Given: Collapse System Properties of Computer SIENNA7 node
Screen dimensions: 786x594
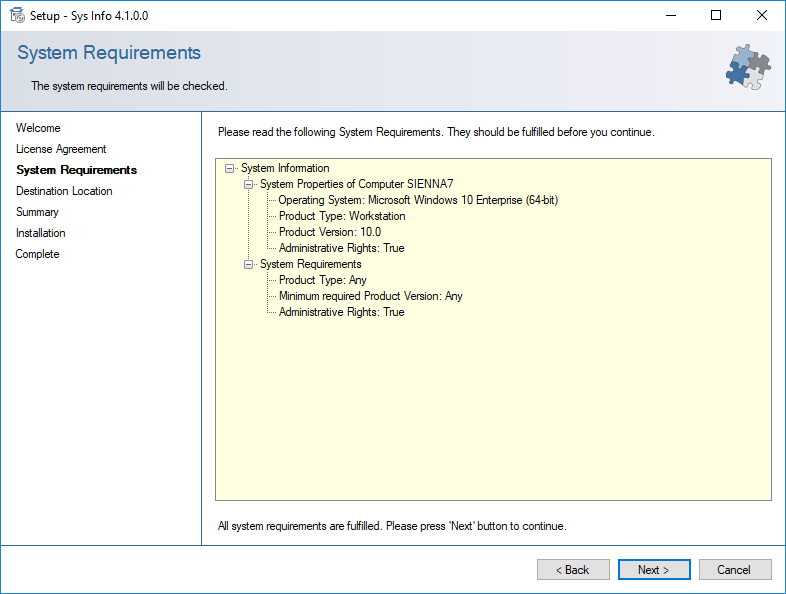Looking at the screenshot, I should tap(248, 184).
